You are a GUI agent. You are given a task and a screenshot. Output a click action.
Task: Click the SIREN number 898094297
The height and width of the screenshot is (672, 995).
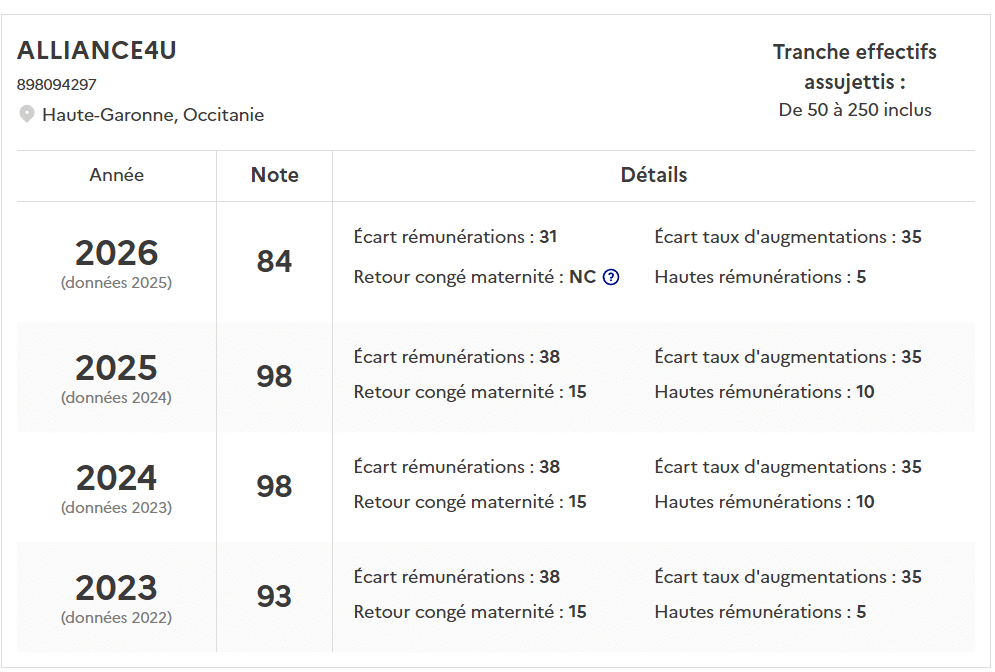pyautogui.click(x=57, y=85)
